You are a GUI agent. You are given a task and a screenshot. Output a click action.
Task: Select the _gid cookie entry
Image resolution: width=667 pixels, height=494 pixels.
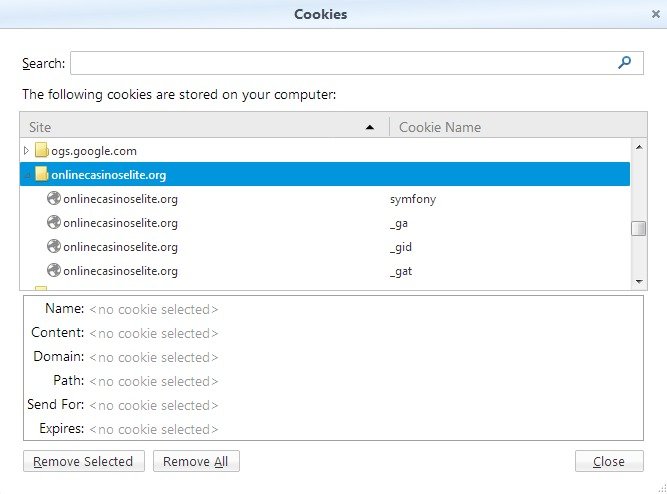tap(325, 246)
